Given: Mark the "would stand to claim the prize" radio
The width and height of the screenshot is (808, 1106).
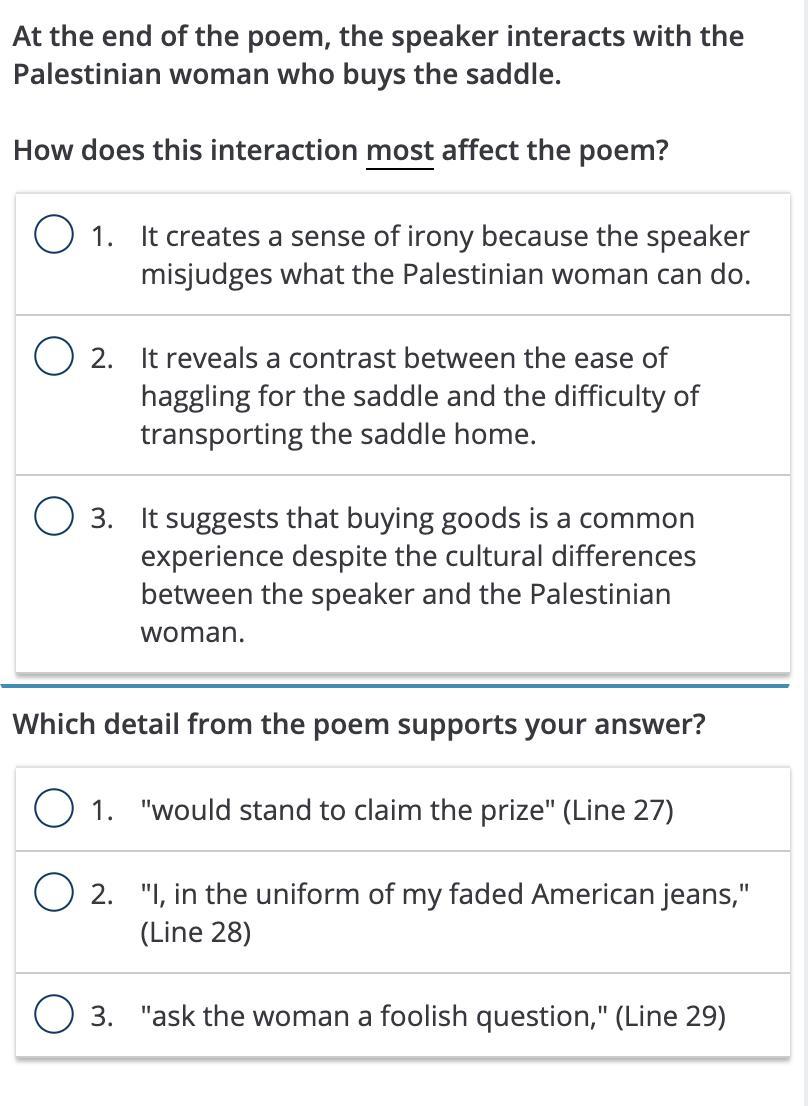Looking at the screenshot, I should [53, 810].
